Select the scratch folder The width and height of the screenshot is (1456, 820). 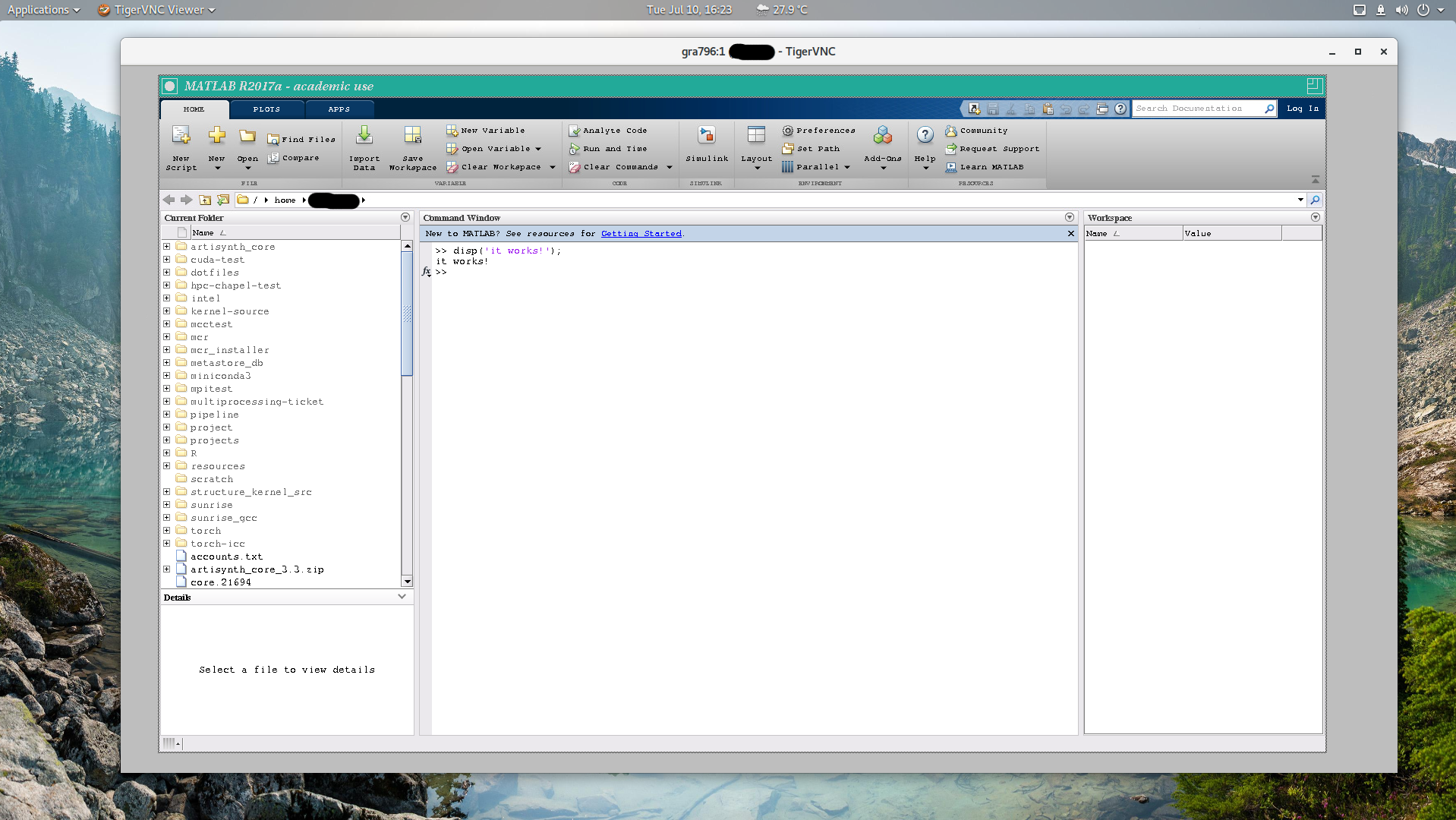(212, 479)
